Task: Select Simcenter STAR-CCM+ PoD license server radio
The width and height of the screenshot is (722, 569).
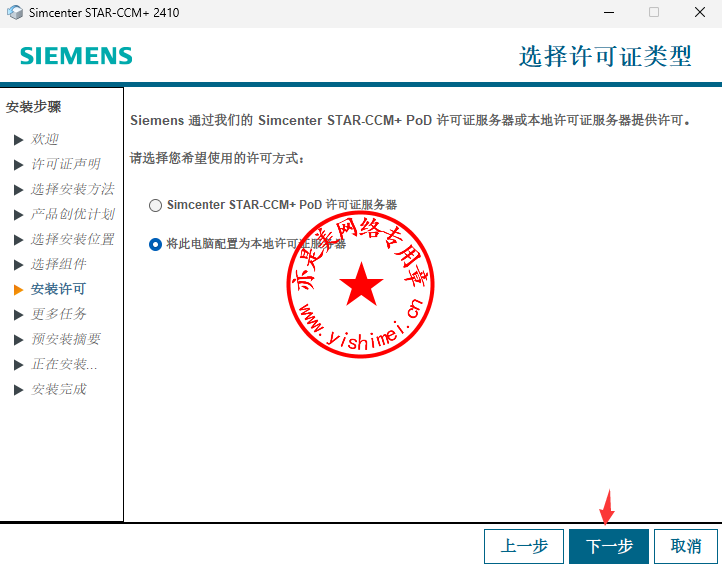Action: tap(155, 205)
